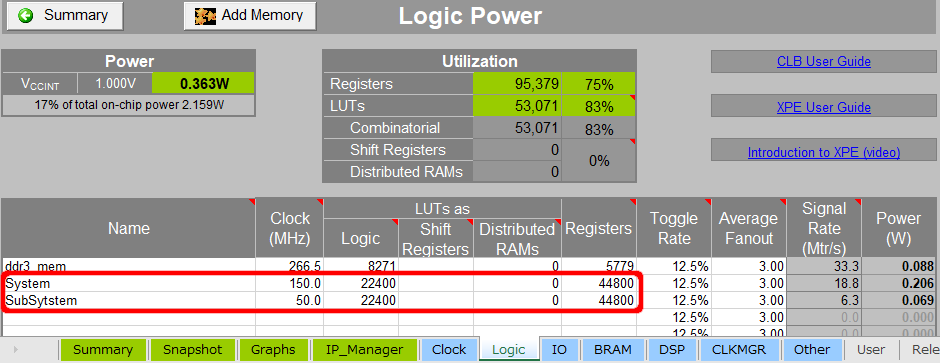Open Introduction to XPE video link
This screenshot has height=363, width=940.
[x=824, y=152]
